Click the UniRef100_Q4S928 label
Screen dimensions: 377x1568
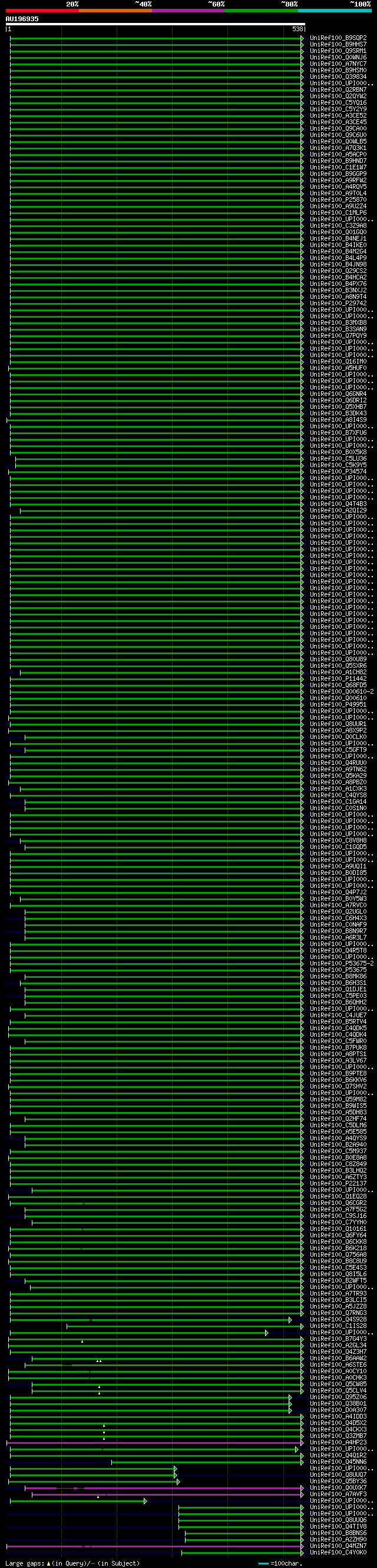(x=338, y=1319)
